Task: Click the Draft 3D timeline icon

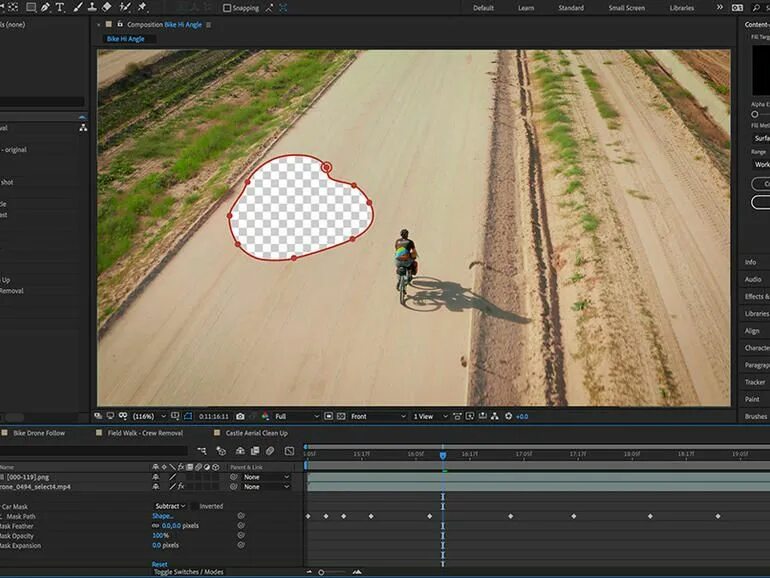Action: [x=221, y=451]
